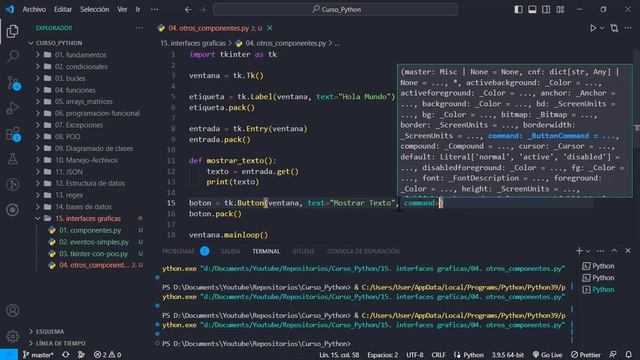
Task: Switch to the CONSOLA DE DEPURACIÓN tab
Action: (x=363, y=251)
